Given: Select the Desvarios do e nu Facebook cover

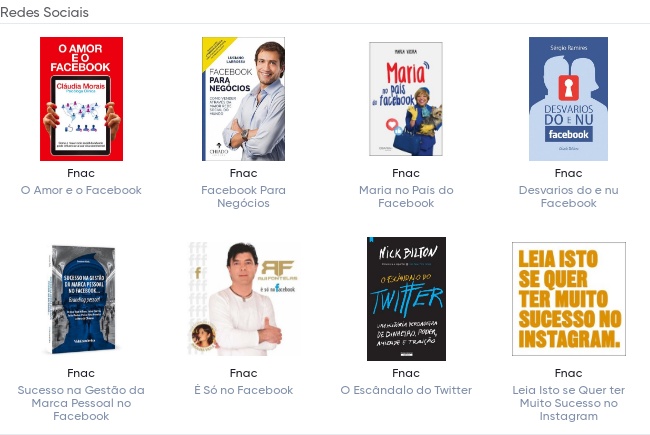Looking at the screenshot, I should [x=568, y=99].
